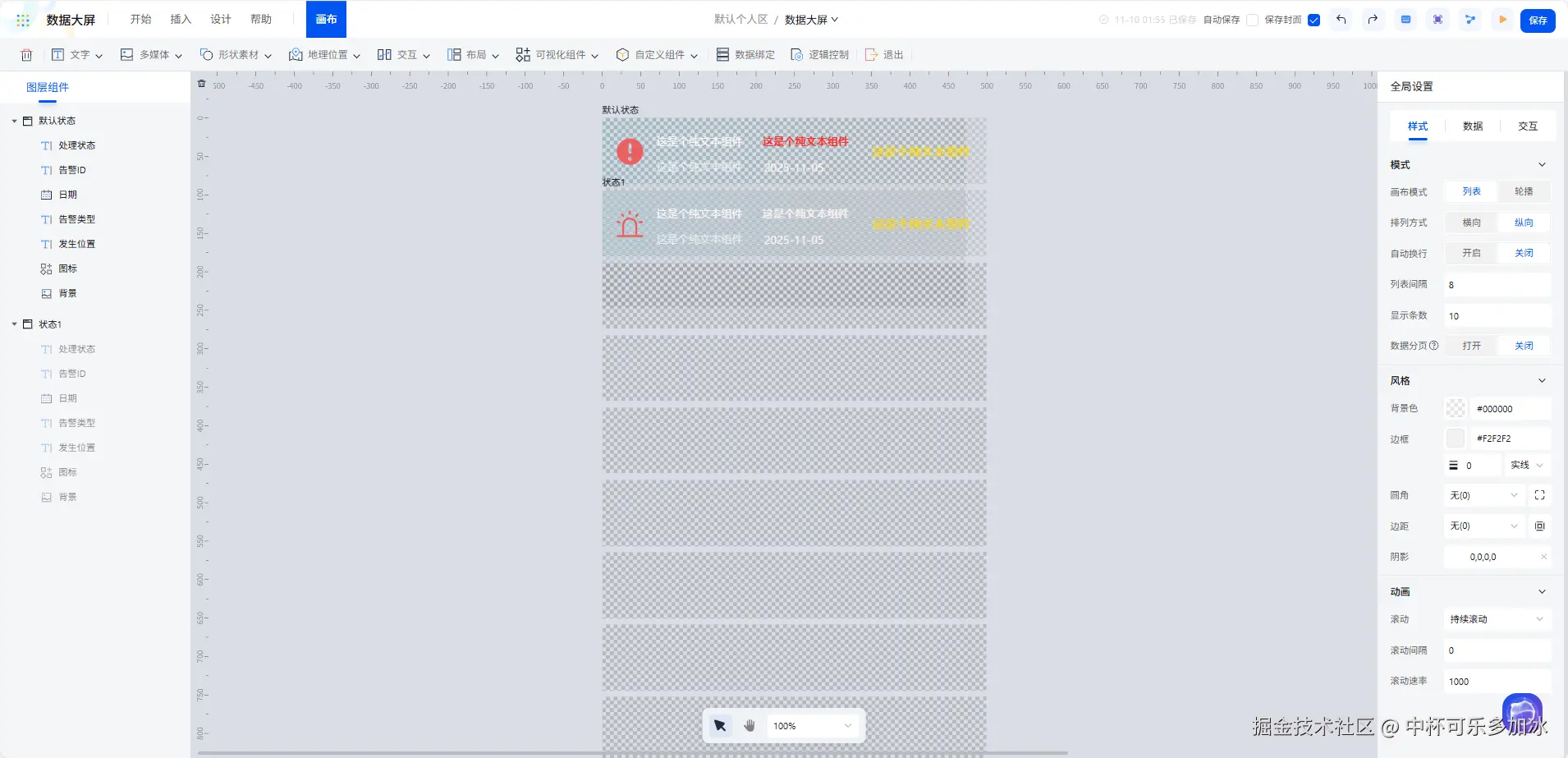Screen dimensions: 1568x758
Task: Open 逻辑控制 tool
Action: (x=819, y=55)
